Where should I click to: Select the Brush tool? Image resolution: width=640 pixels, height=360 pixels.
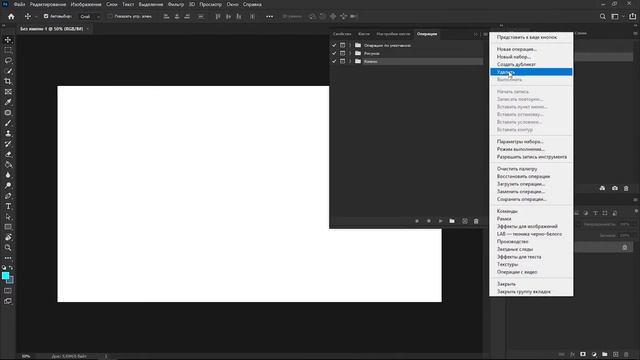pos(8,123)
